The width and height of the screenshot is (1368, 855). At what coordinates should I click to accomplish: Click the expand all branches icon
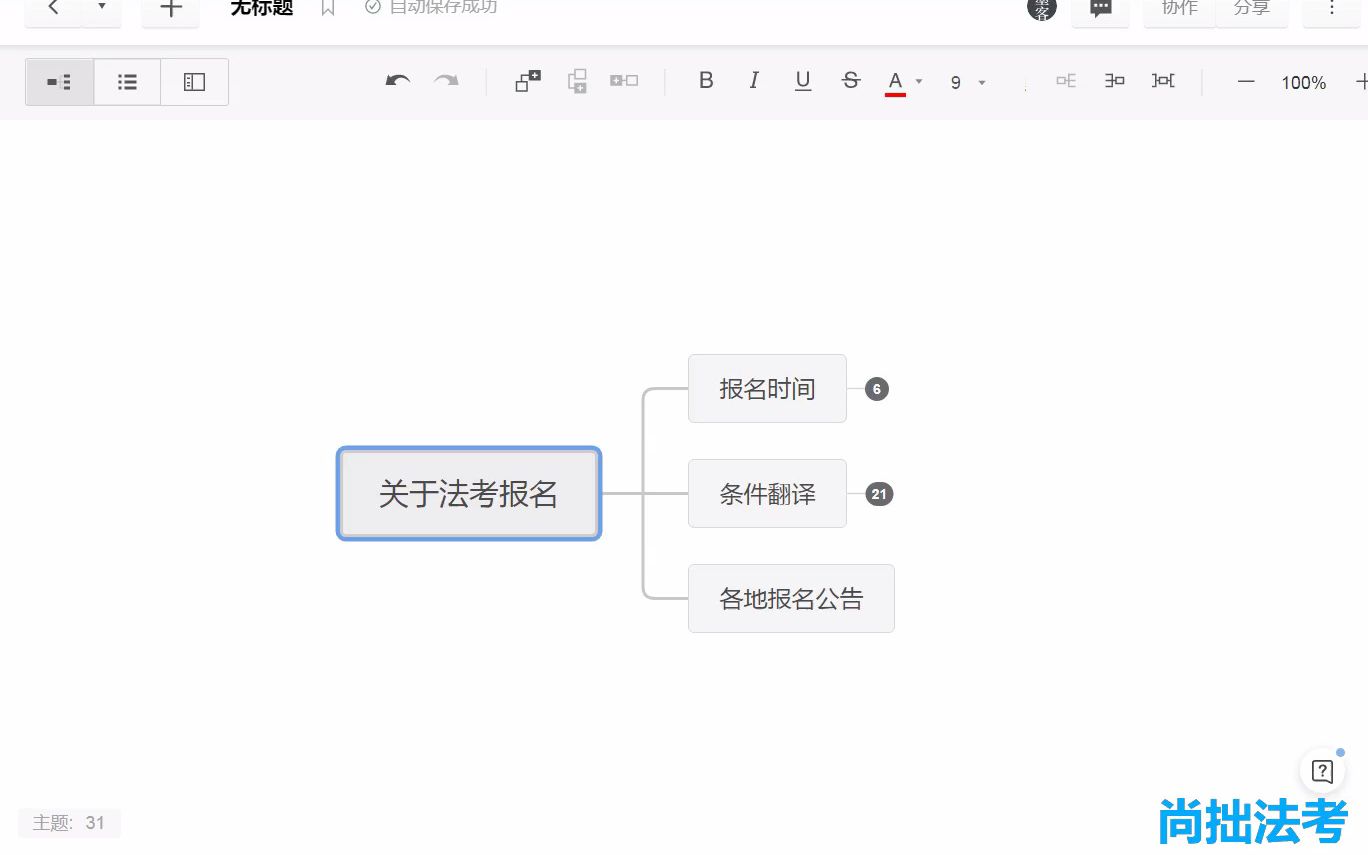point(1163,81)
